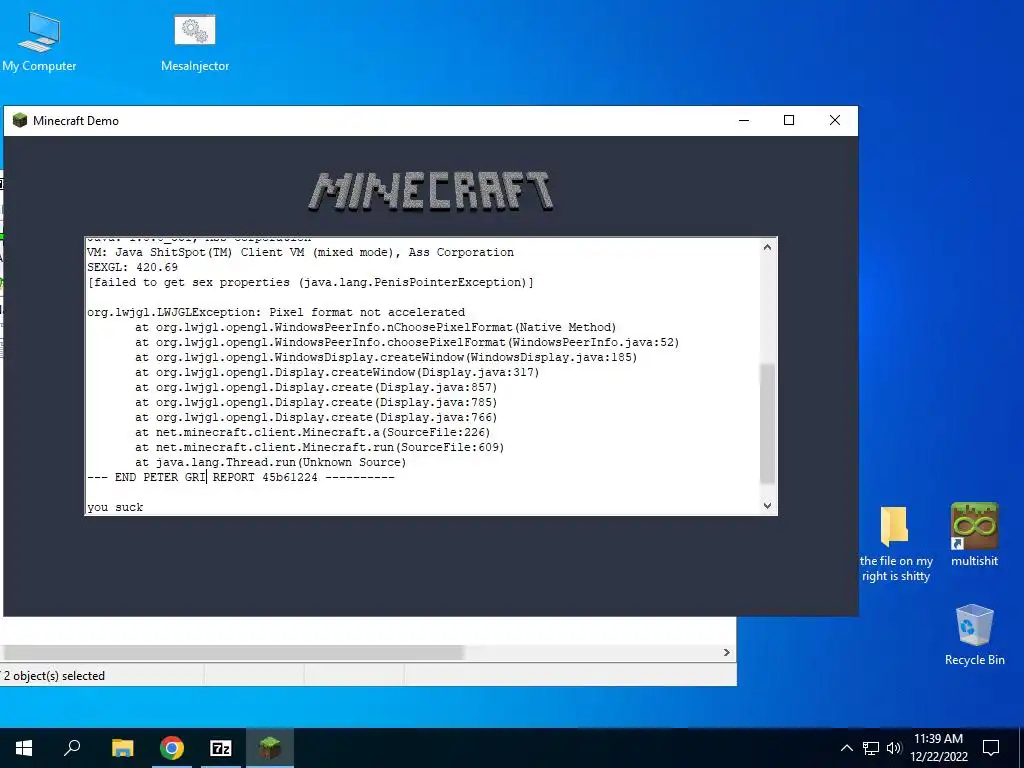Open taskbar search magnifier
1024x768 pixels.
72,748
